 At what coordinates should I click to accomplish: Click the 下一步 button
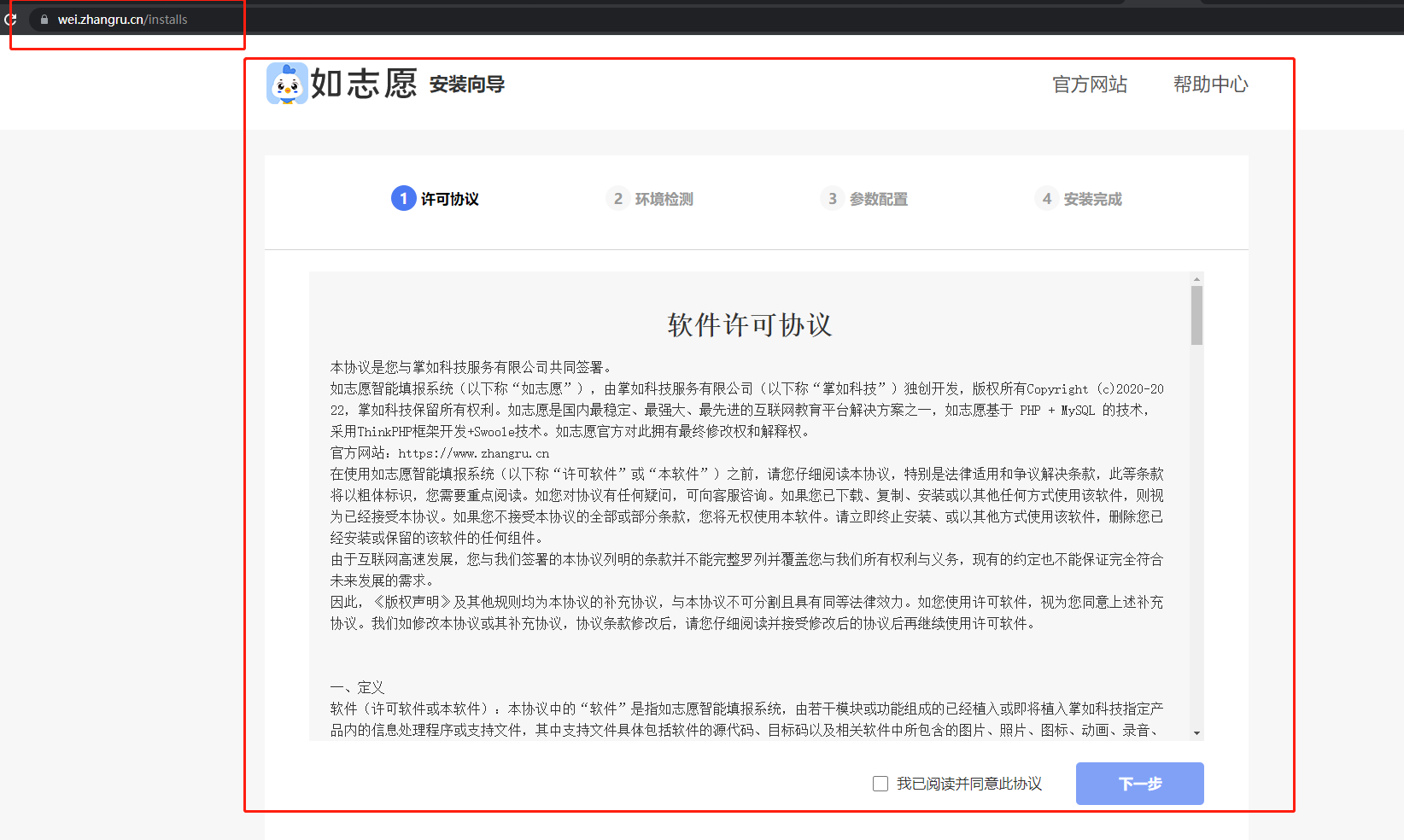click(x=1140, y=784)
